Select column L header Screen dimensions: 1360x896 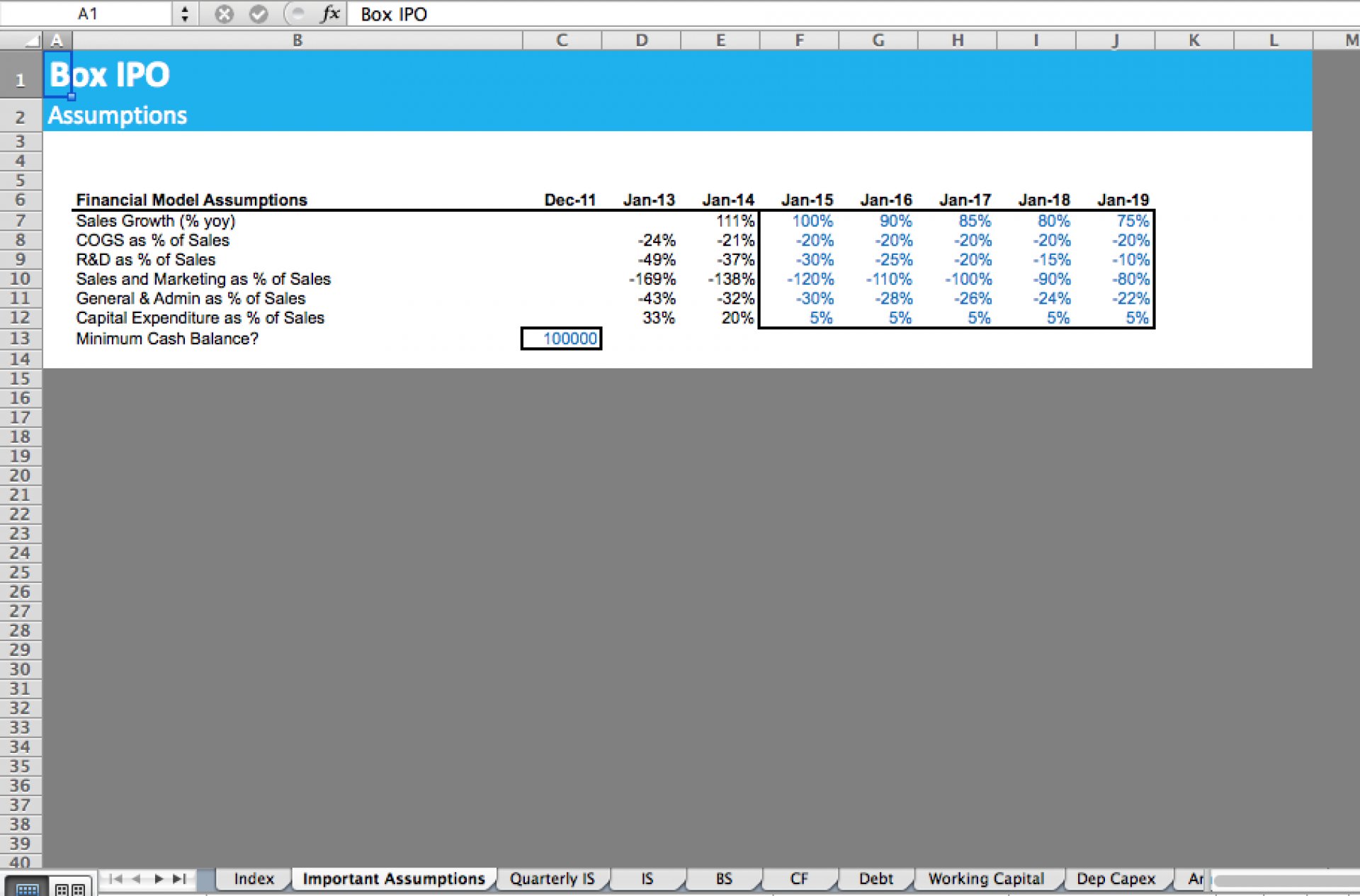[x=1273, y=40]
